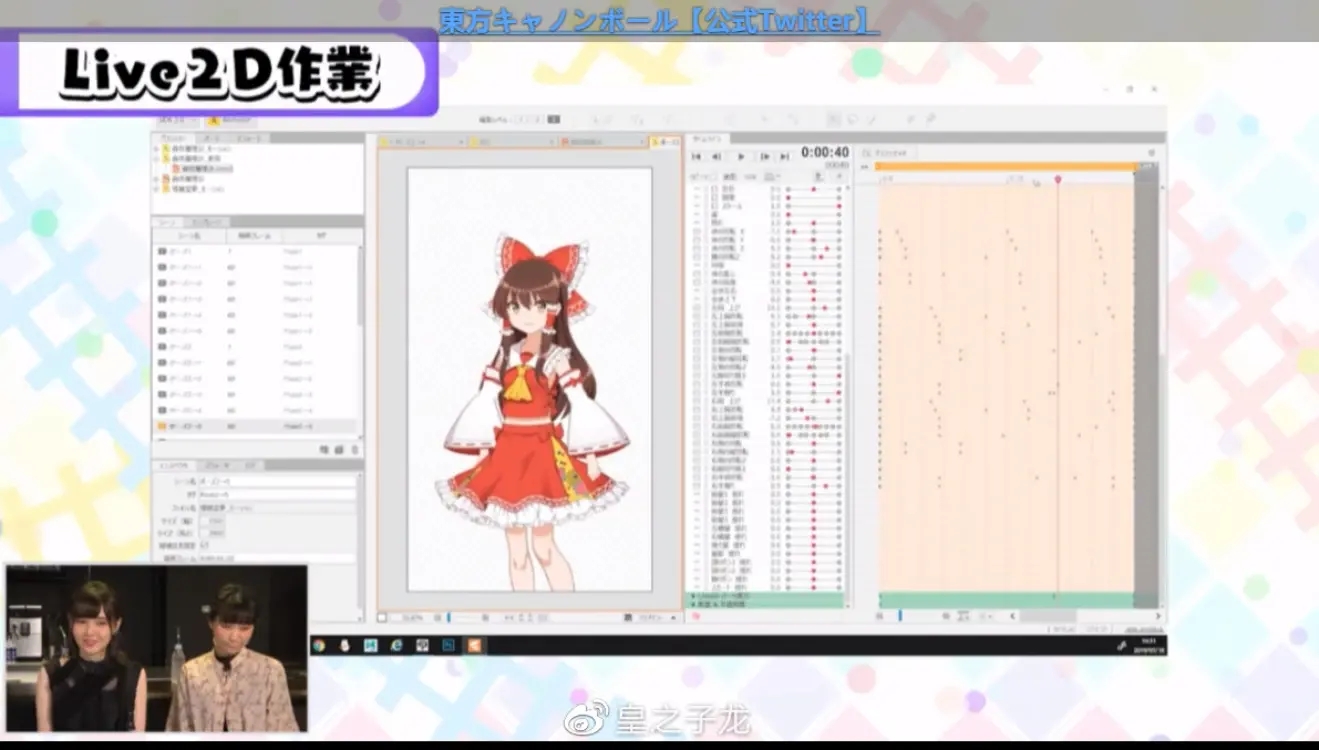The height and width of the screenshot is (750, 1319).
Task: Step back one frame in timeline
Action: point(717,156)
